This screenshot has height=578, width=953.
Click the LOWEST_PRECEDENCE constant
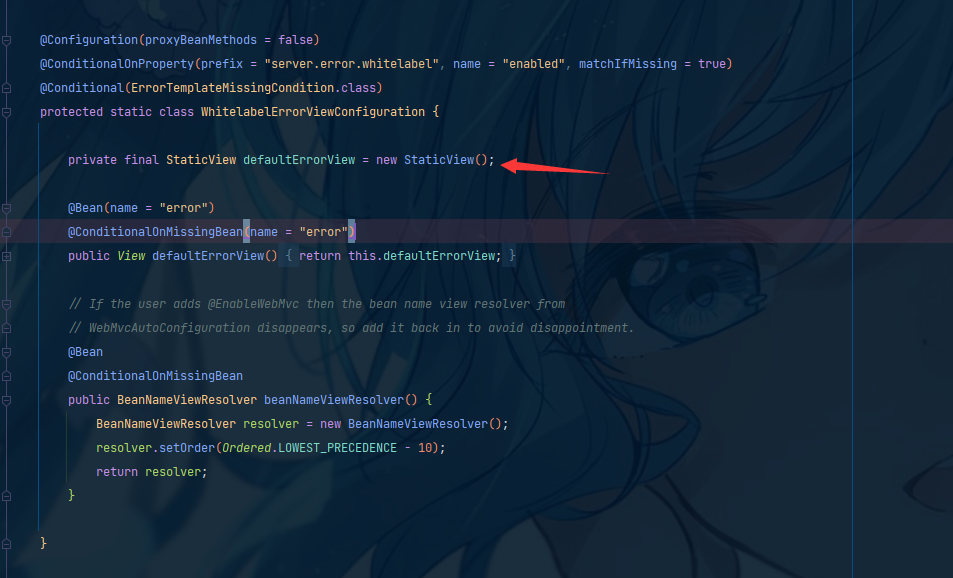click(337, 448)
